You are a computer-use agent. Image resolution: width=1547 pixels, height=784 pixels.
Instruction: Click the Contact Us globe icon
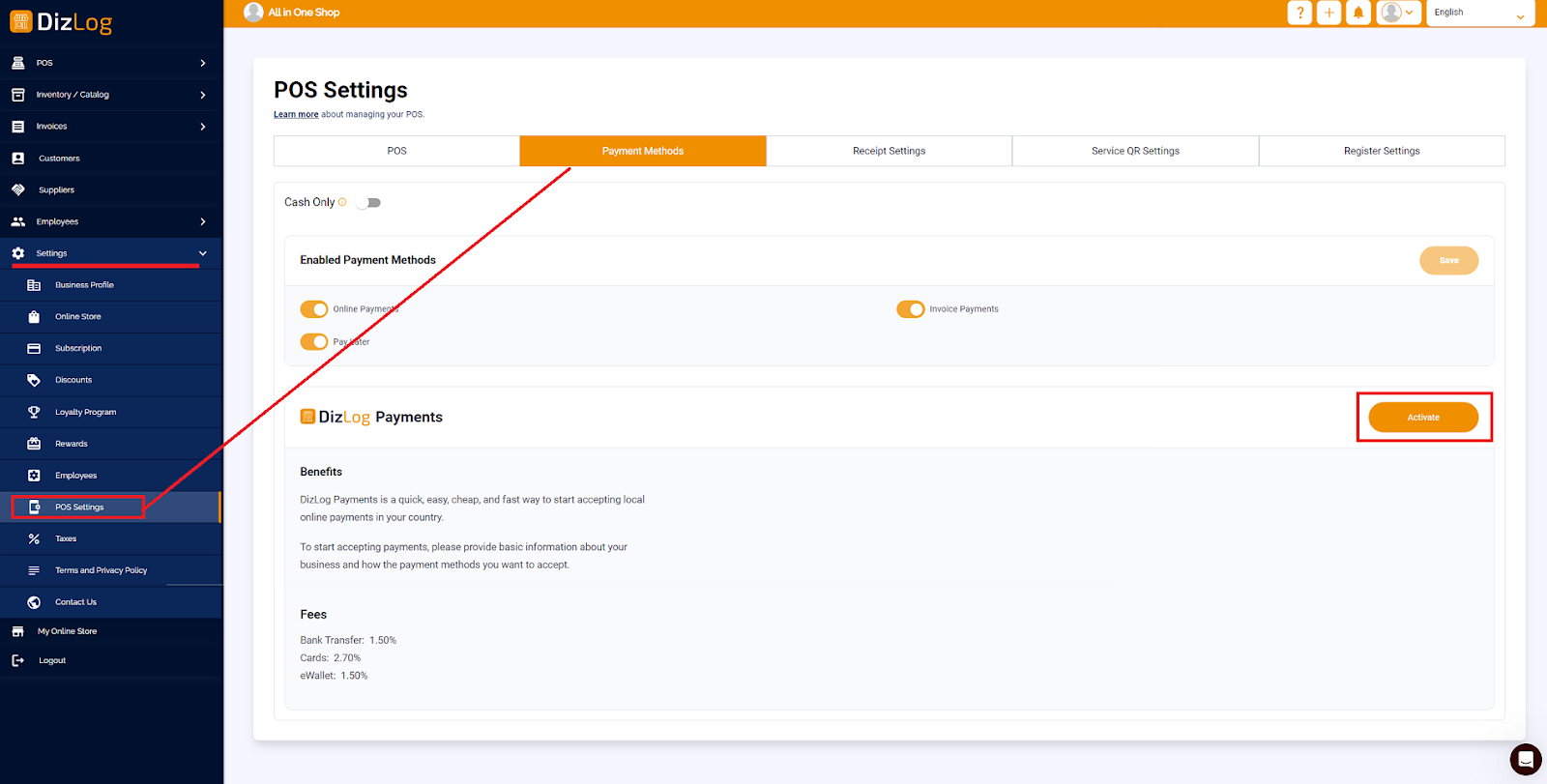tap(34, 602)
